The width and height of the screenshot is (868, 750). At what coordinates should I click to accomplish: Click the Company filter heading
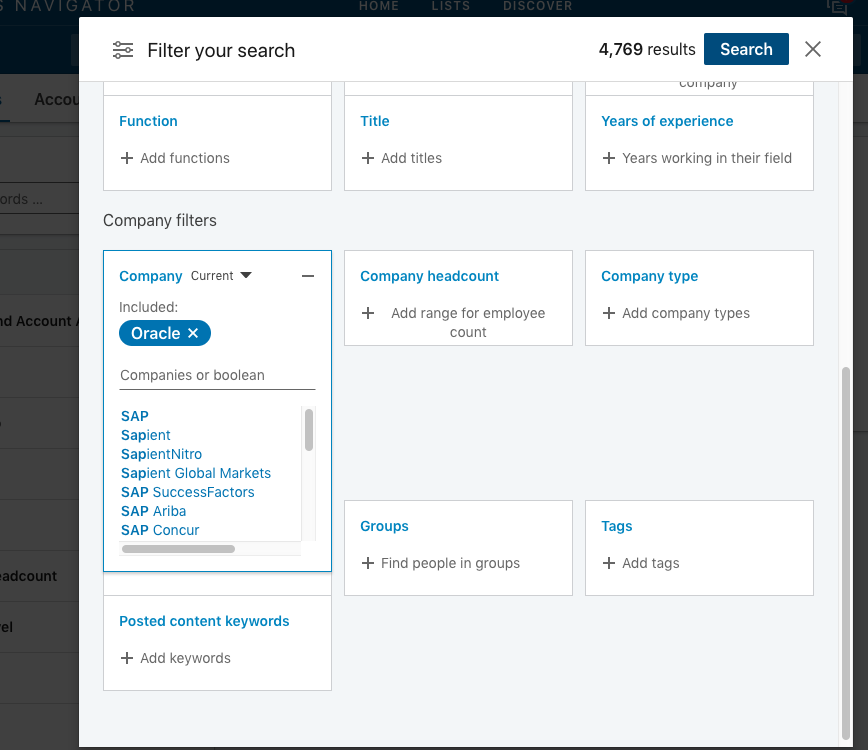pyautogui.click(x=151, y=276)
